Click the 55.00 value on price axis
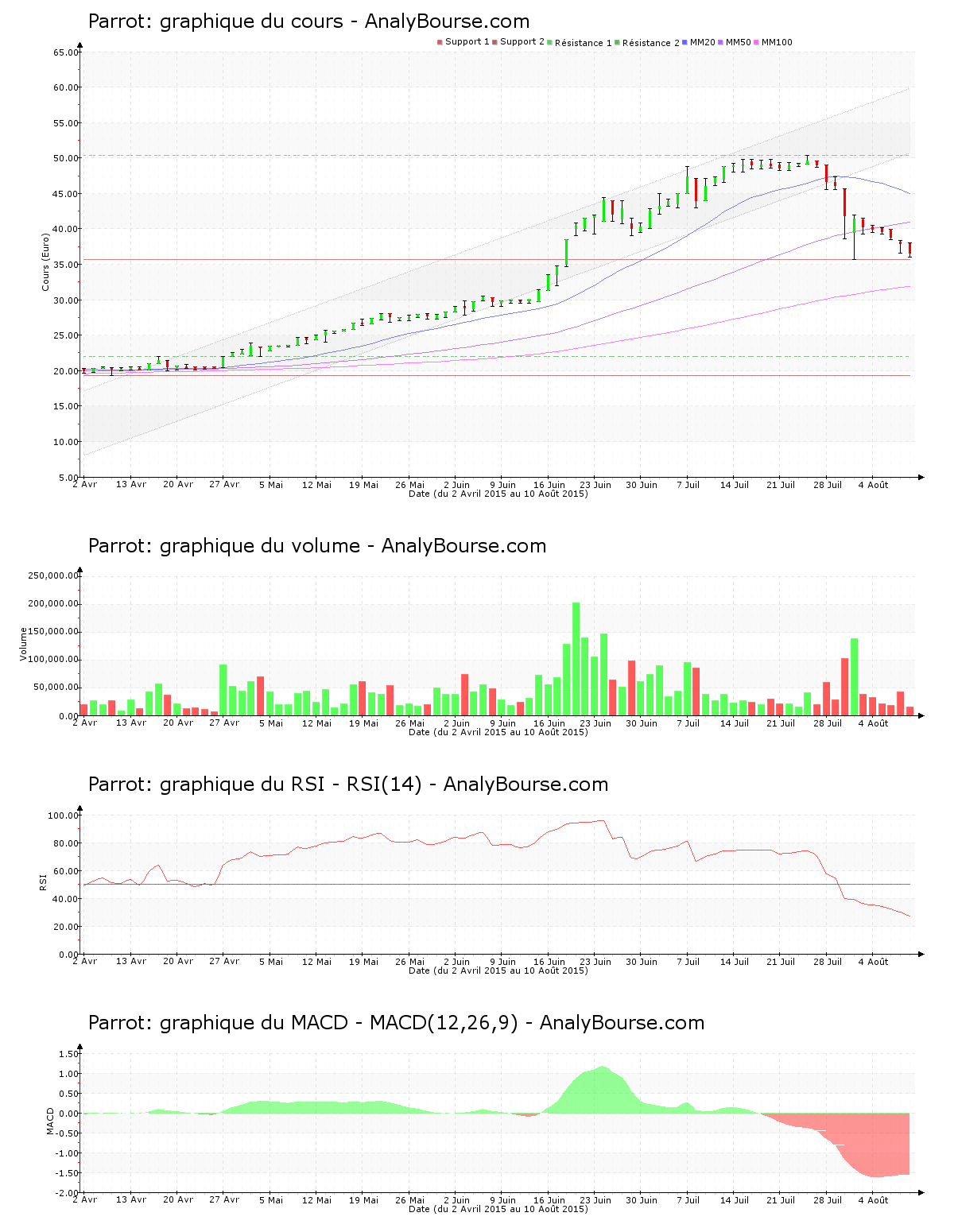954x1232 pixels. pos(66,123)
